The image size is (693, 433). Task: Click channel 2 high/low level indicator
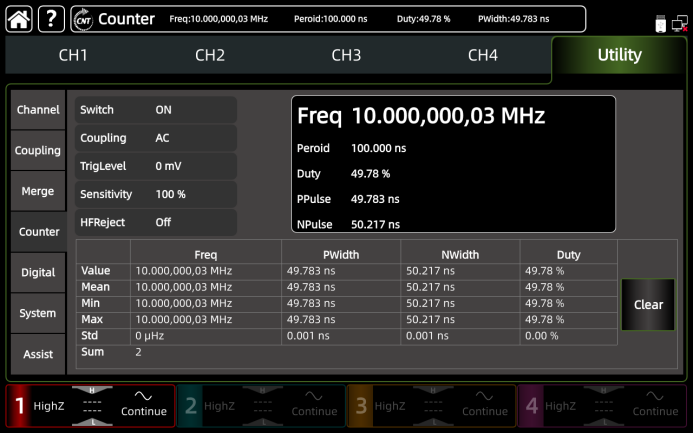263,406
